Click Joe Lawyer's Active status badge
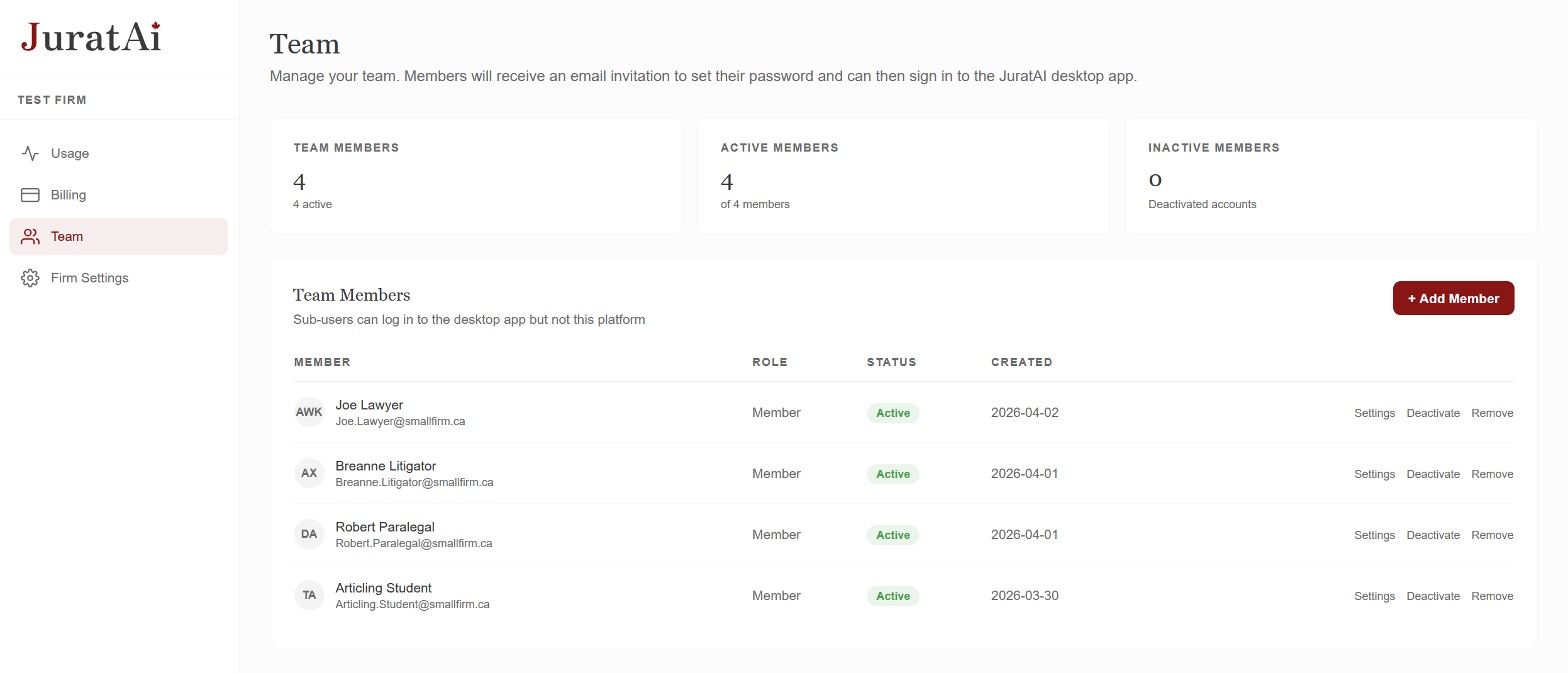 892,413
